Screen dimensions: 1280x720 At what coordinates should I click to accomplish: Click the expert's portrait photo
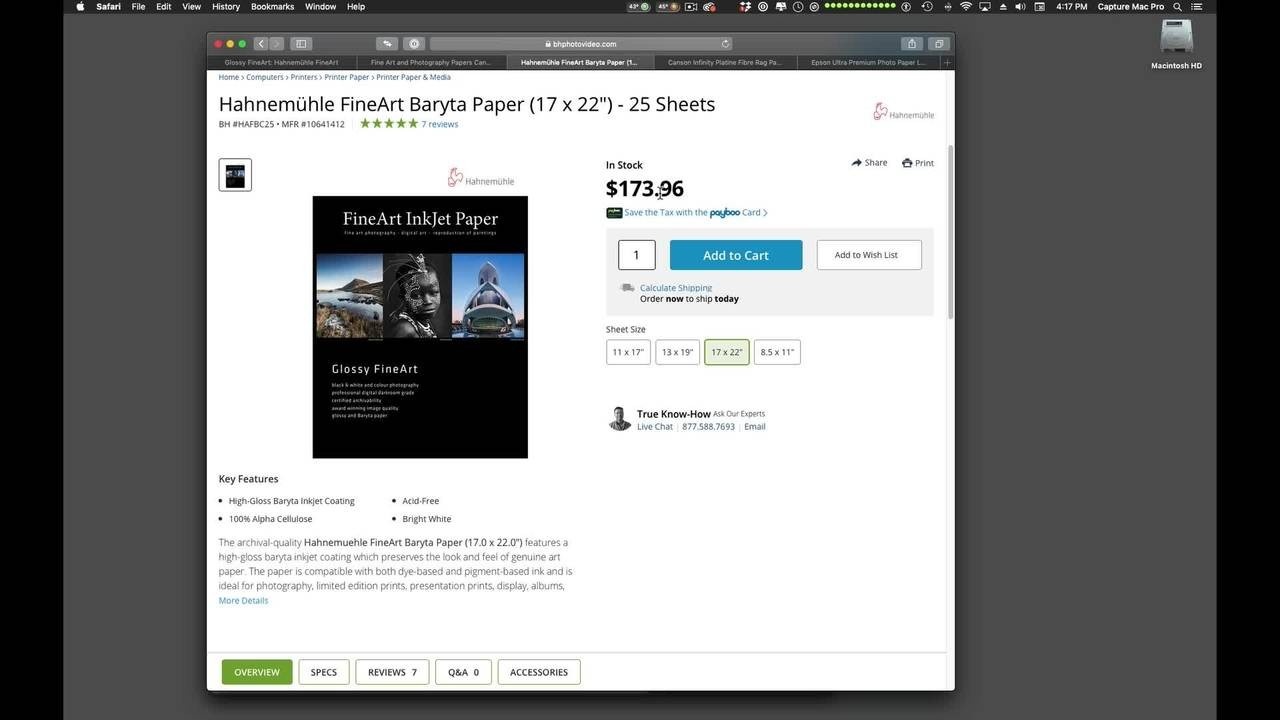point(619,419)
